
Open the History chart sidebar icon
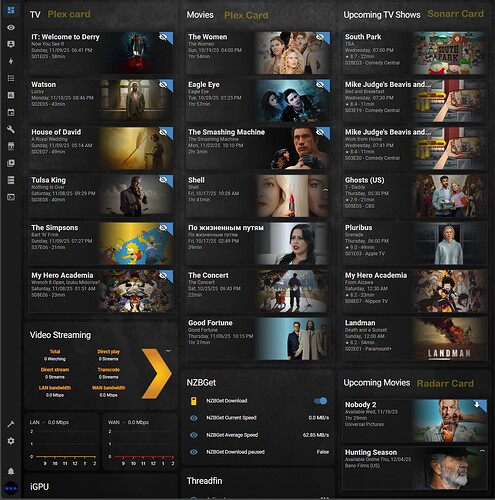[x=11, y=95]
